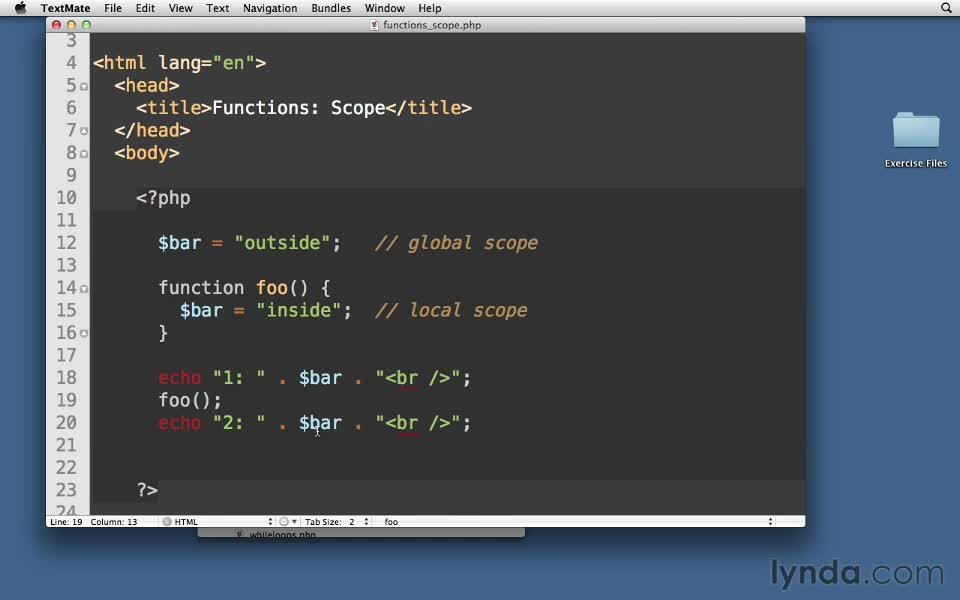Click the functions_scope.php document icon in title bar
The width and height of the screenshot is (960, 600).
point(375,25)
